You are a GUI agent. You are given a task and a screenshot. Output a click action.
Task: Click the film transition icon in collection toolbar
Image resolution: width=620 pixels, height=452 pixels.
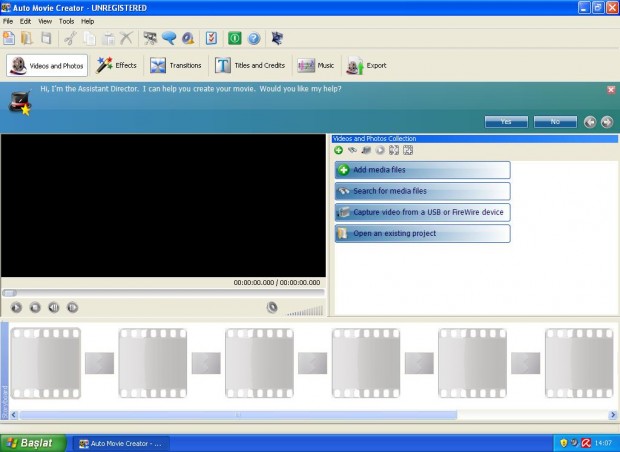tap(394, 150)
